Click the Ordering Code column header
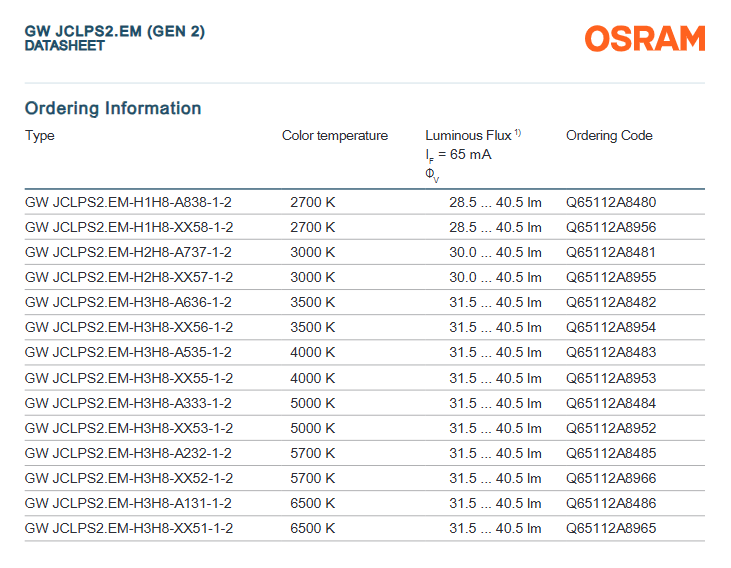The width and height of the screenshot is (731, 568). tap(609, 136)
